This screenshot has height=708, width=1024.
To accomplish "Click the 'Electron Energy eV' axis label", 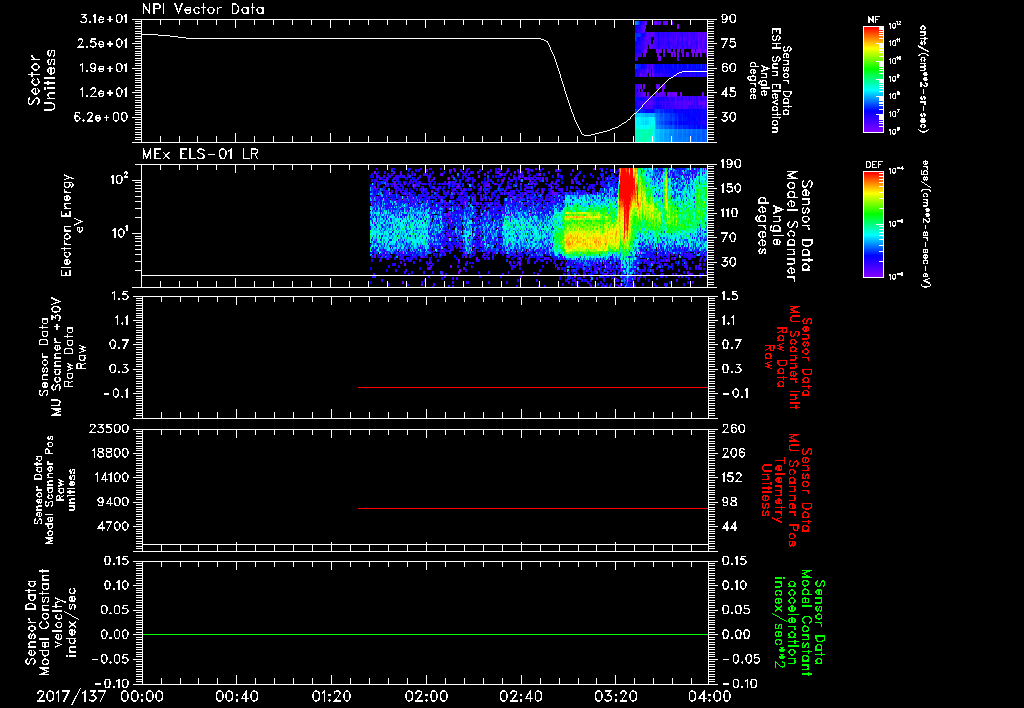I will point(72,225).
